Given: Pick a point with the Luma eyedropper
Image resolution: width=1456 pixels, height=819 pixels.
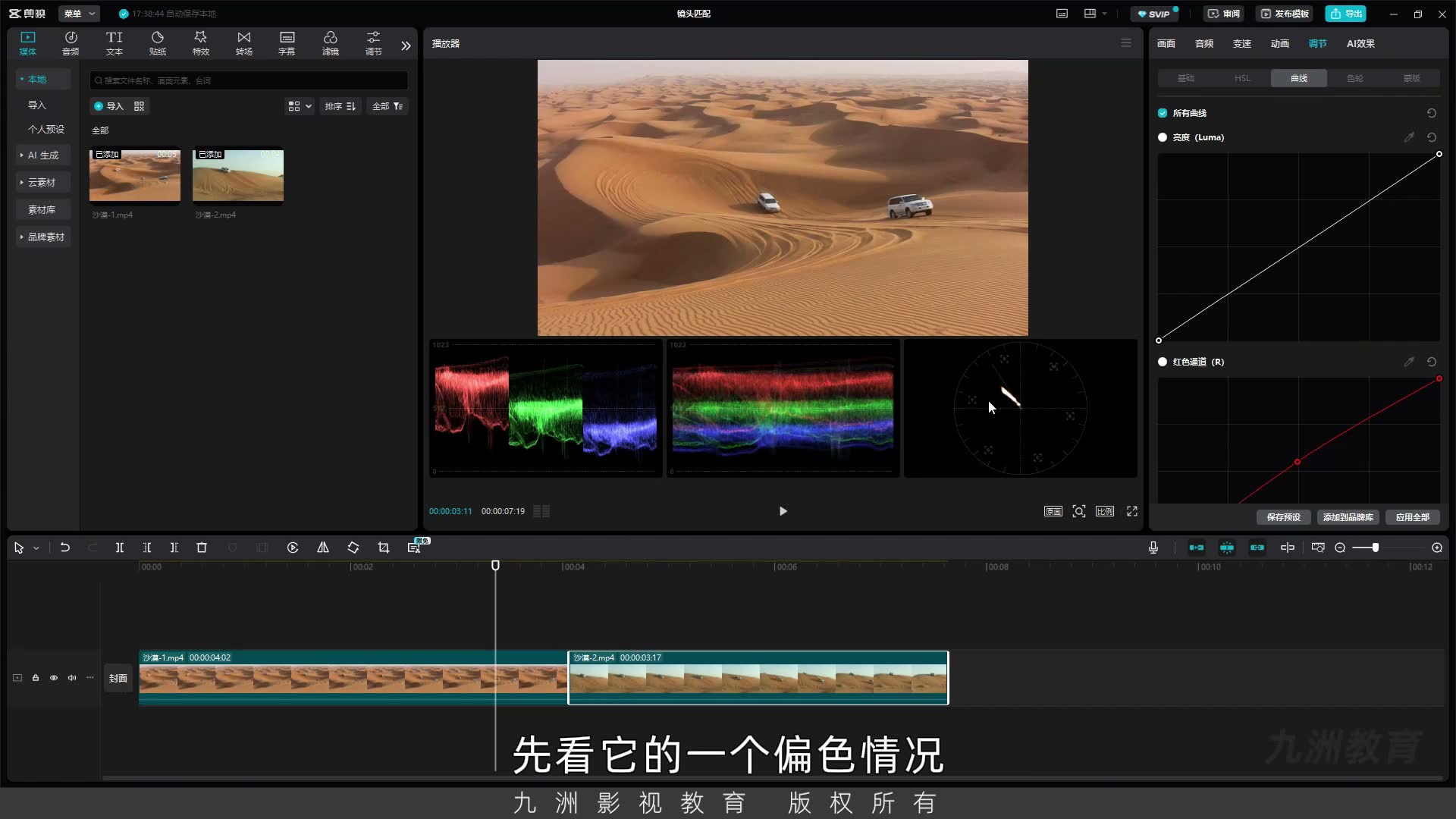Looking at the screenshot, I should [x=1409, y=137].
